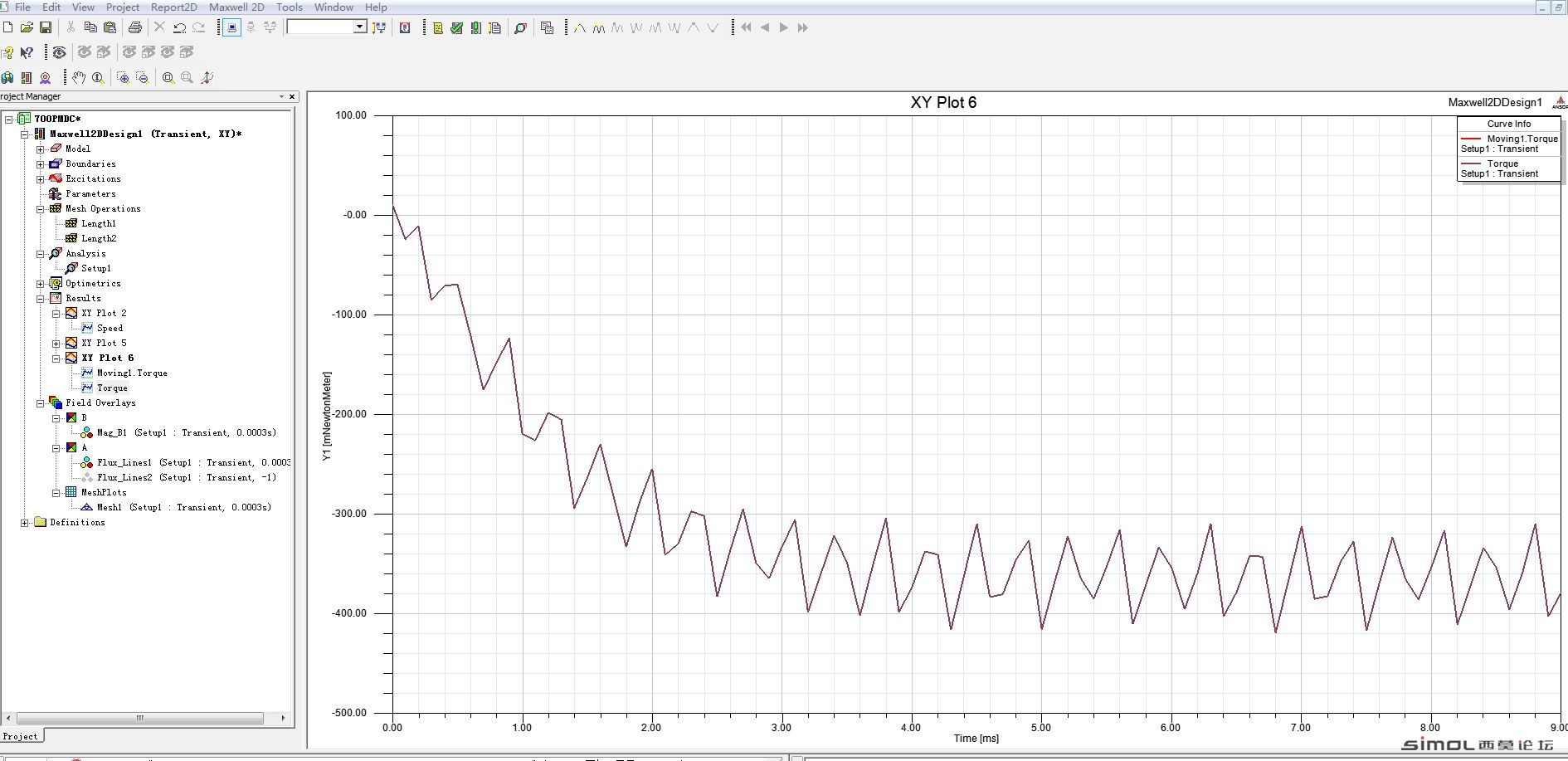This screenshot has height=761, width=1568.
Task: Select Mag_B1 field overlay item
Action: 187,433
